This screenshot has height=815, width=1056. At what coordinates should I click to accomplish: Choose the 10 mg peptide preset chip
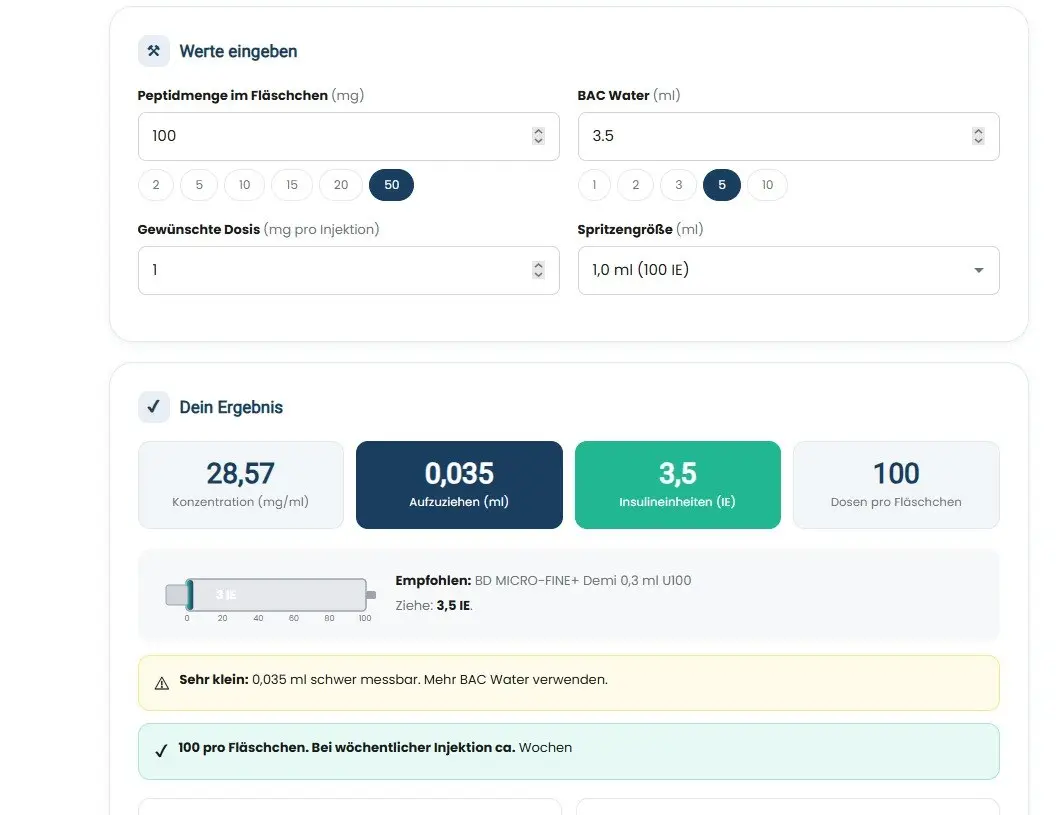coord(244,185)
